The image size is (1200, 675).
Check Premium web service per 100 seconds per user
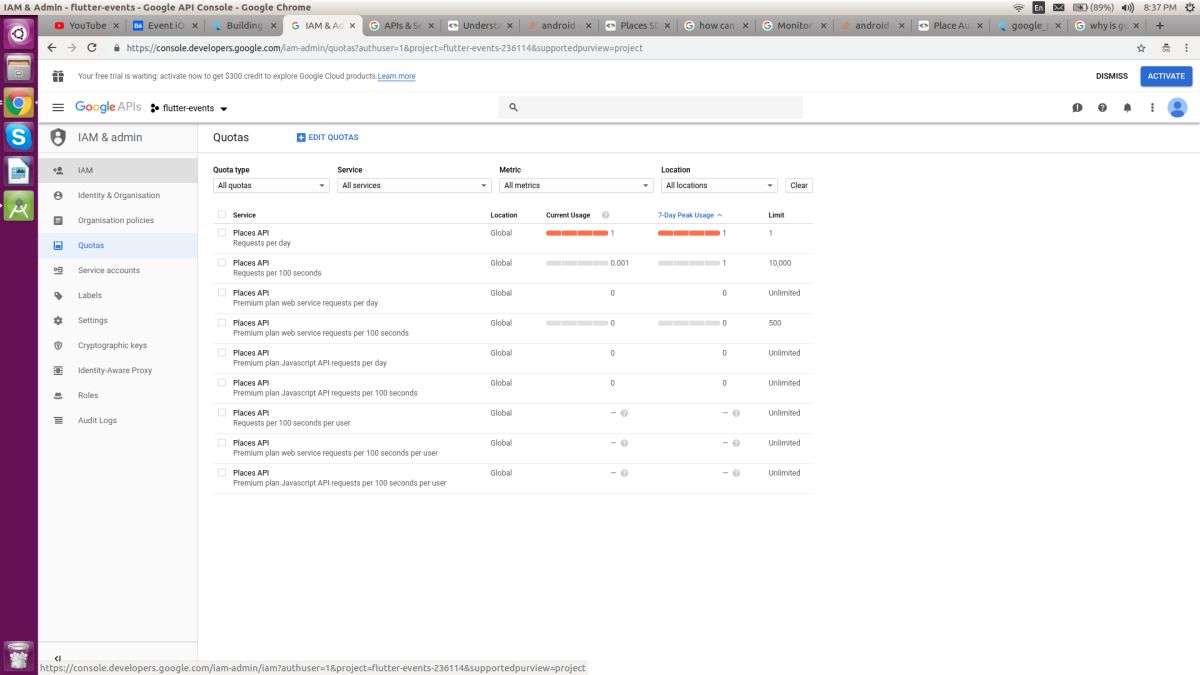[222, 442]
